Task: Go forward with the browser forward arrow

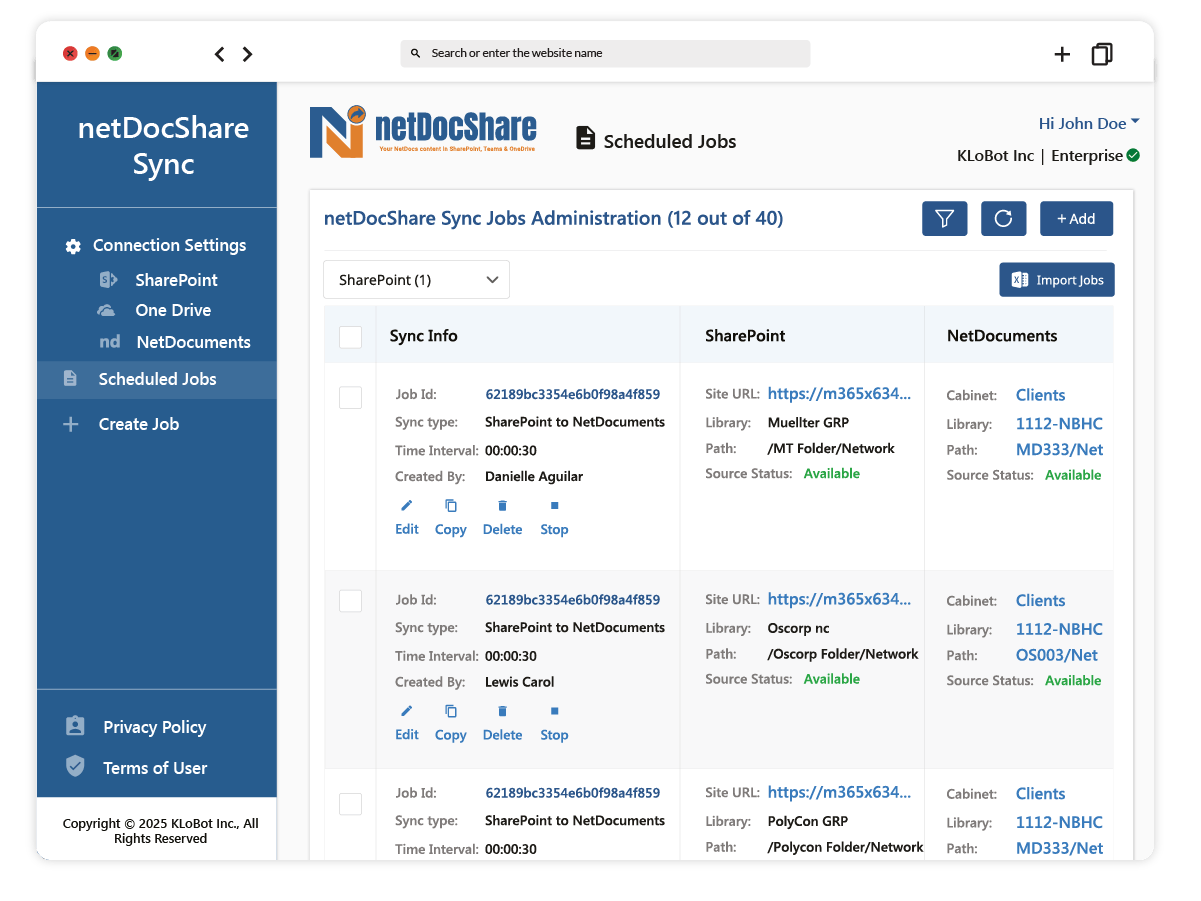Action: [x=248, y=54]
